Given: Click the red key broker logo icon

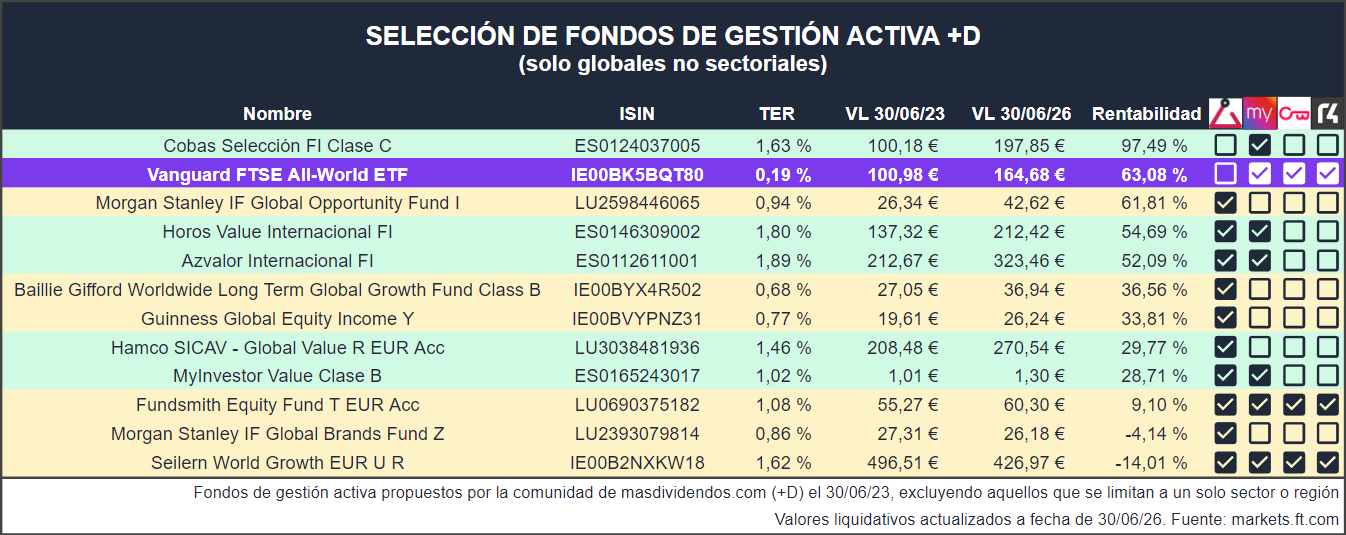Looking at the screenshot, I should pyautogui.click(x=1294, y=112).
